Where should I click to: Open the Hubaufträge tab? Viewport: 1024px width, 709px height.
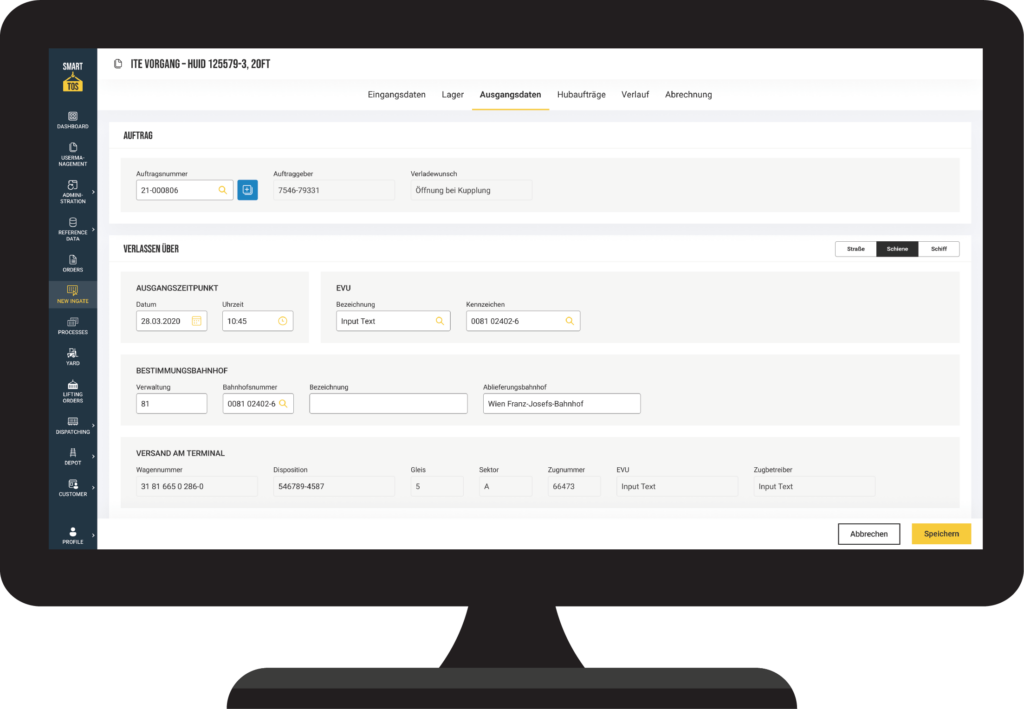(581, 94)
